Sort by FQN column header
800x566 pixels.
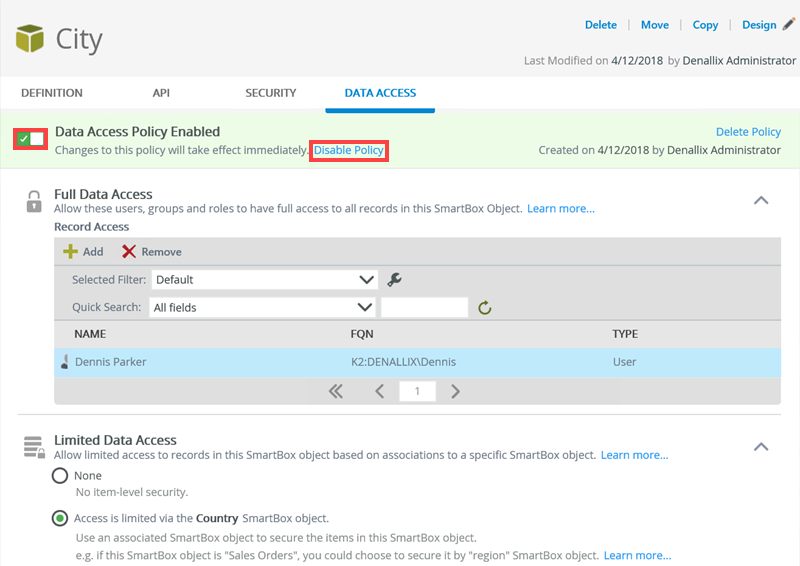362,334
